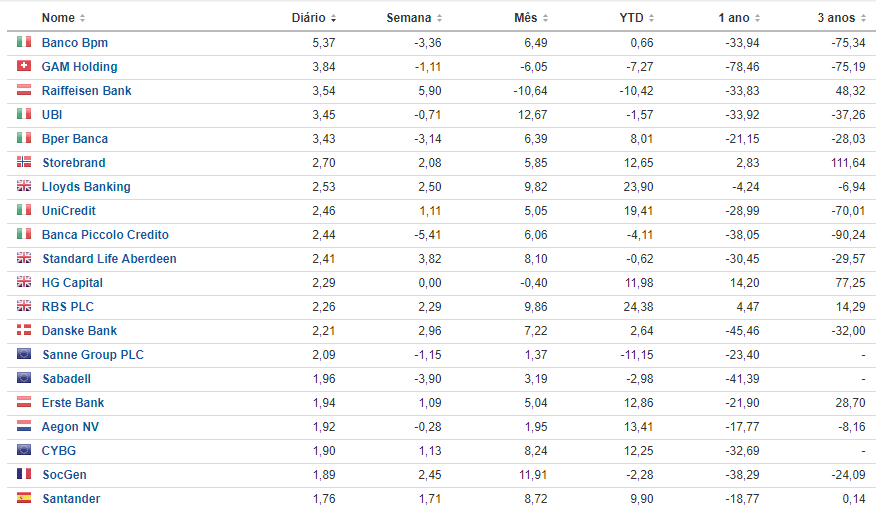Click the Danish flag next to Danske Bank
The width and height of the screenshot is (876, 511).
[x=23, y=330]
